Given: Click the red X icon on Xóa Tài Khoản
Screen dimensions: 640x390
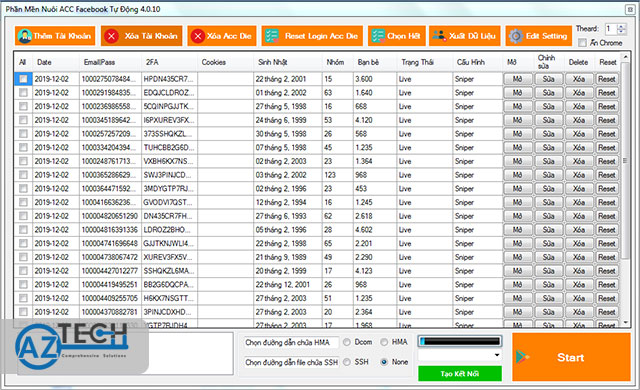Looking at the screenshot, I should [111, 36].
